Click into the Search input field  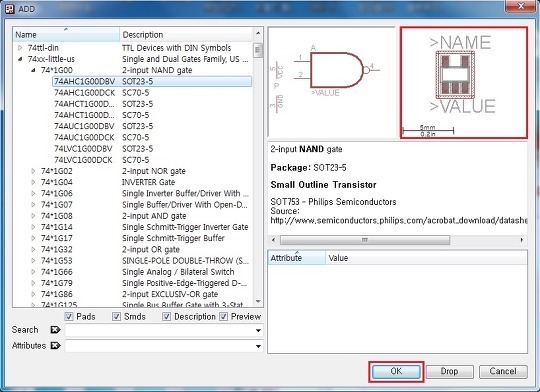click(x=164, y=330)
